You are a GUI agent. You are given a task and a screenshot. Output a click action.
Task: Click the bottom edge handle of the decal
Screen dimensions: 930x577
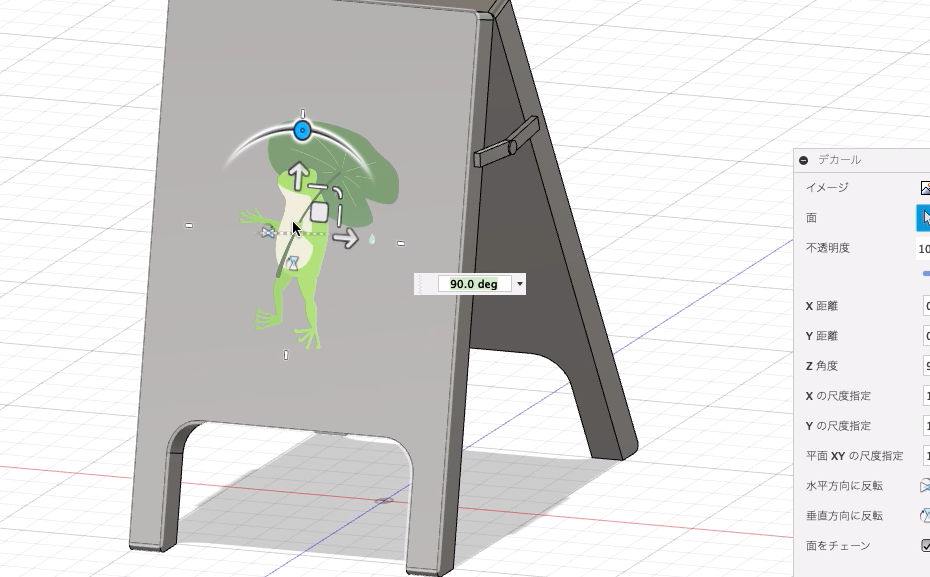(286, 355)
